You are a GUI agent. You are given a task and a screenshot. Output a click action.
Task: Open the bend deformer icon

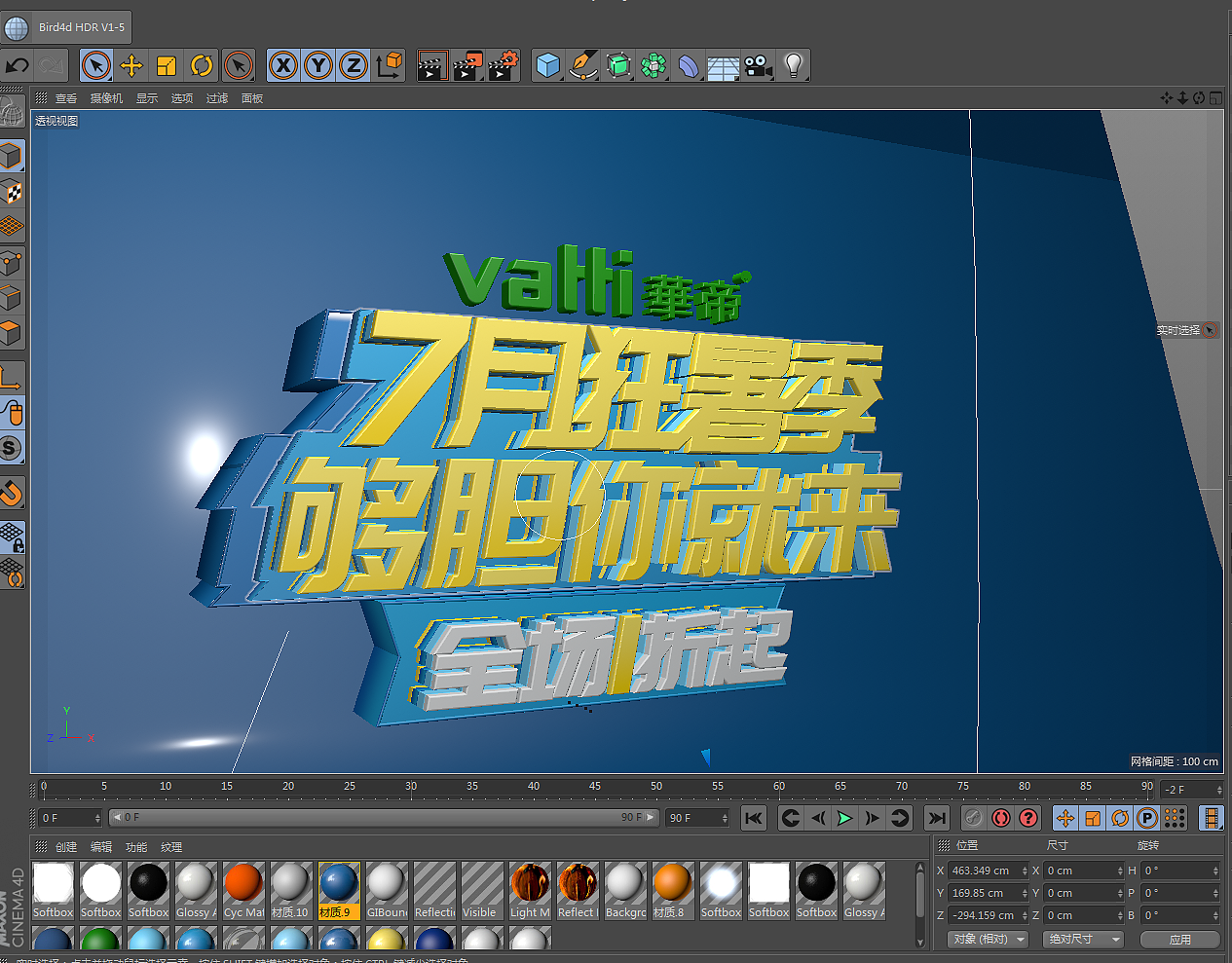pyautogui.click(x=689, y=65)
